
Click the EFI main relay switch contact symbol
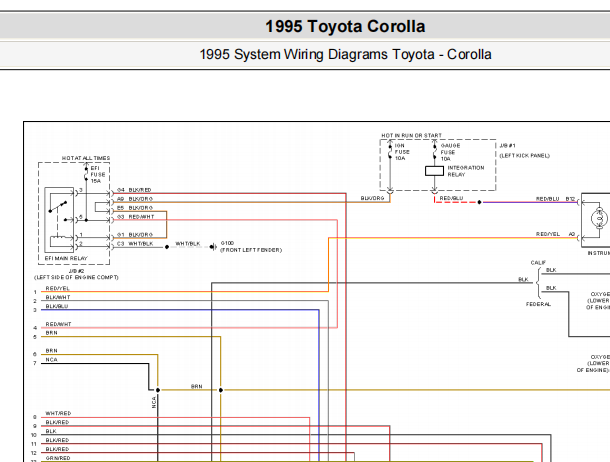(58, 207)
